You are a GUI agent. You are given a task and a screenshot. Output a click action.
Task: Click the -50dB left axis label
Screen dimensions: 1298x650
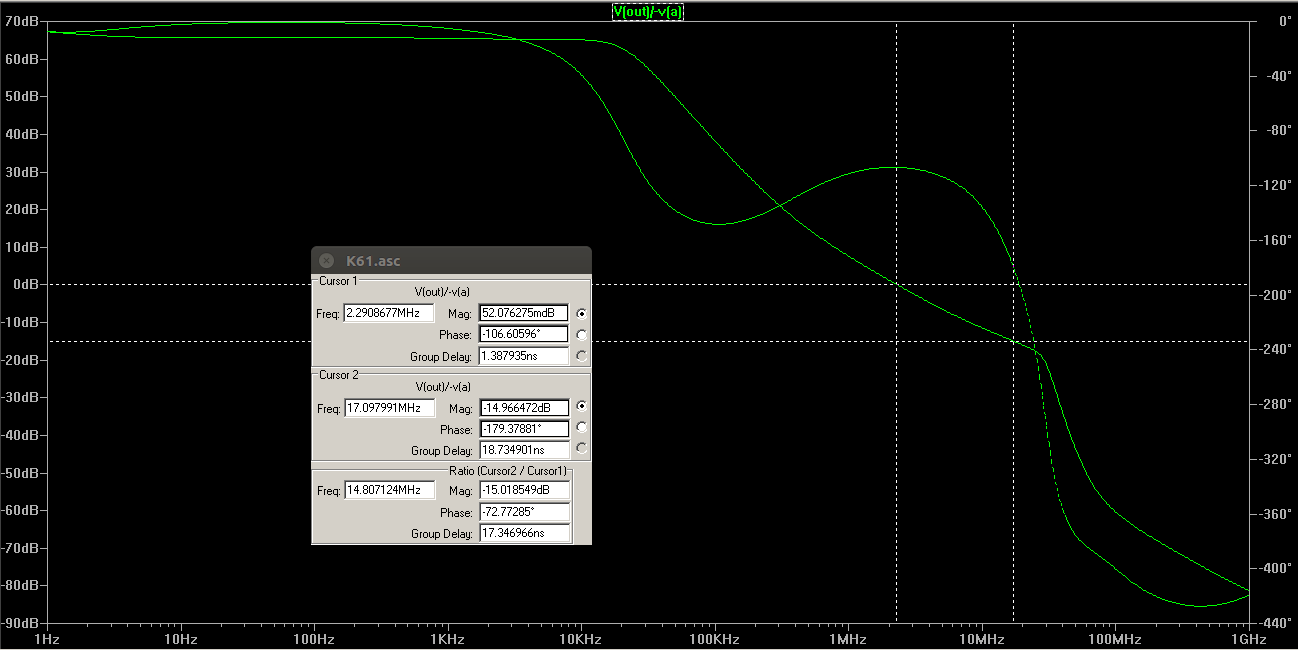coord(20,472)
